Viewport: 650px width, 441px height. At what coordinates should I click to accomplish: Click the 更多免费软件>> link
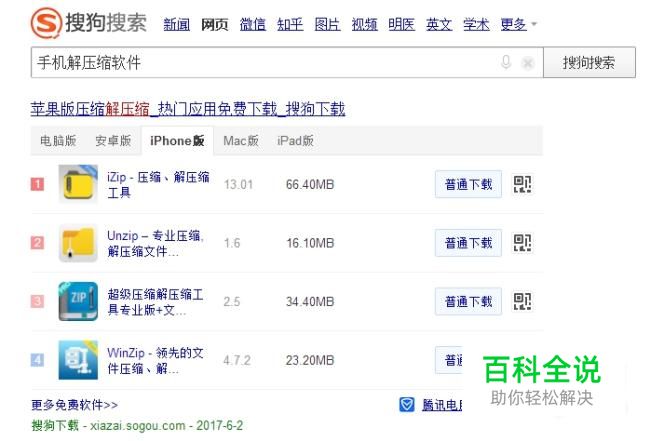pos(75,405)
